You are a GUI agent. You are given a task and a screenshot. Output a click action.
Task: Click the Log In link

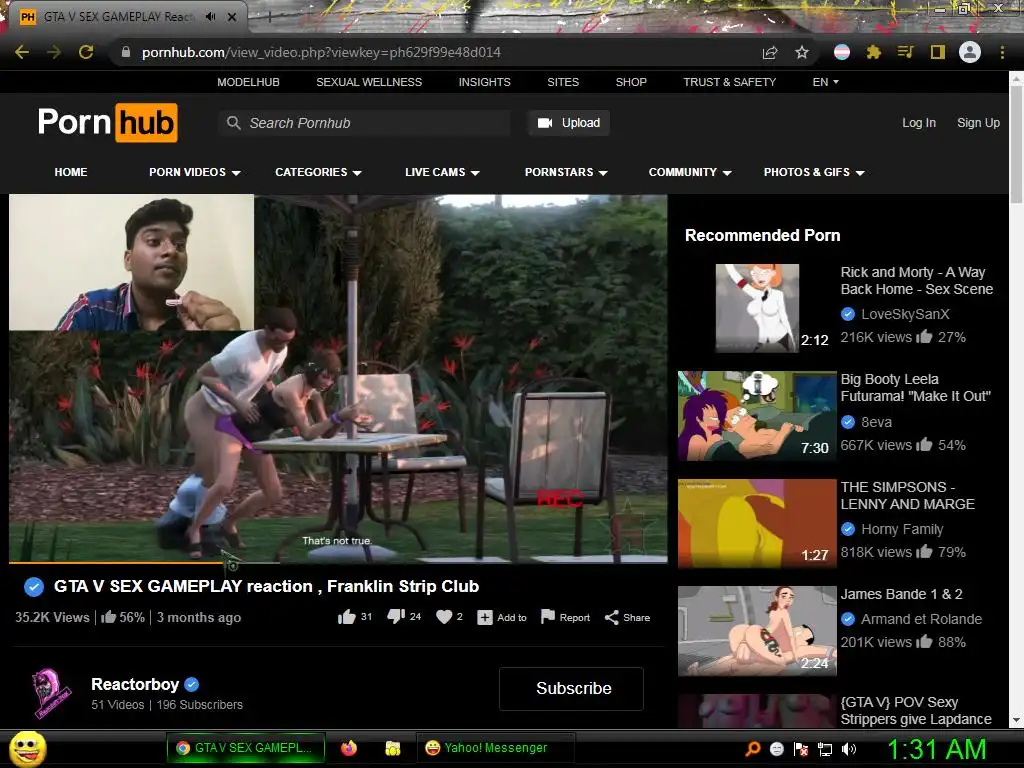919,123
